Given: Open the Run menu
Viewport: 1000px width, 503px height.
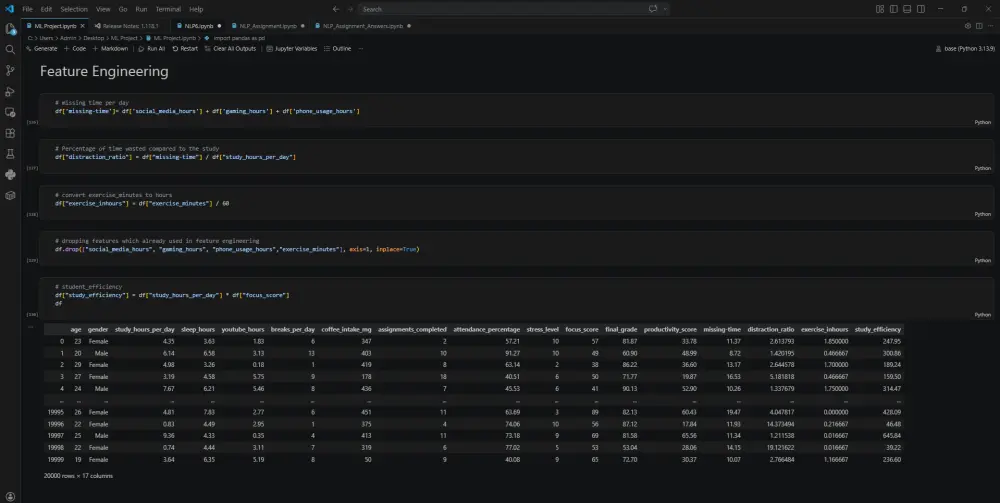Looking at the screenshot, I should [x=141, y=9].
